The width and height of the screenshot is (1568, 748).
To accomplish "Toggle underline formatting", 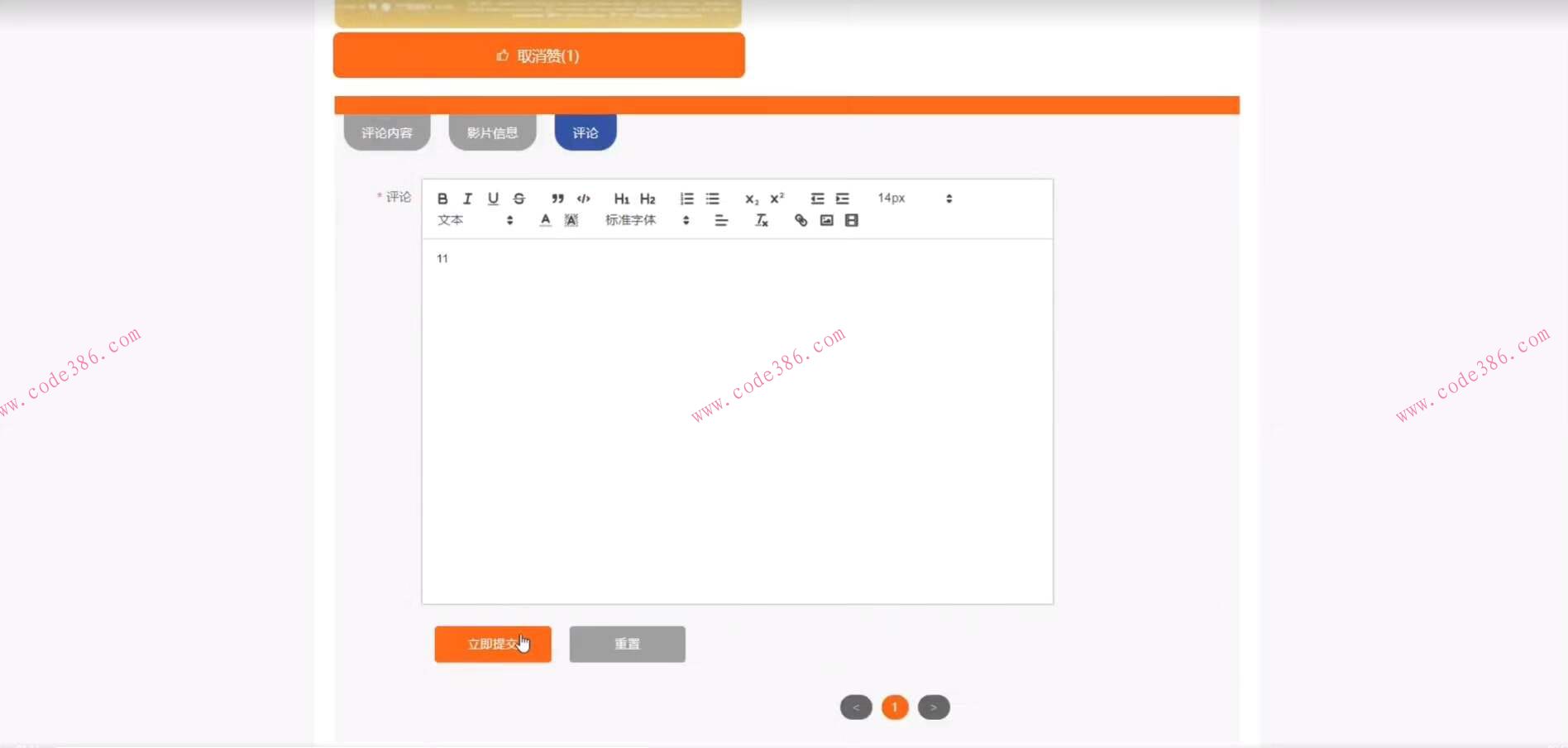I will [493, 199].
